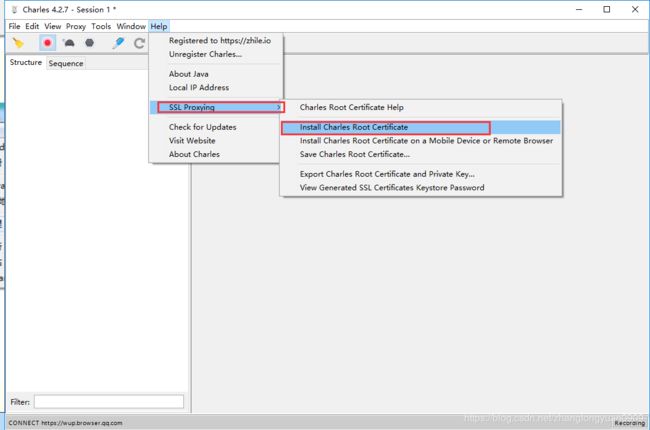Viewport: 650px width, 430px height.
Task: Click Install Charles Root Certificate
Action: (421, 127)
